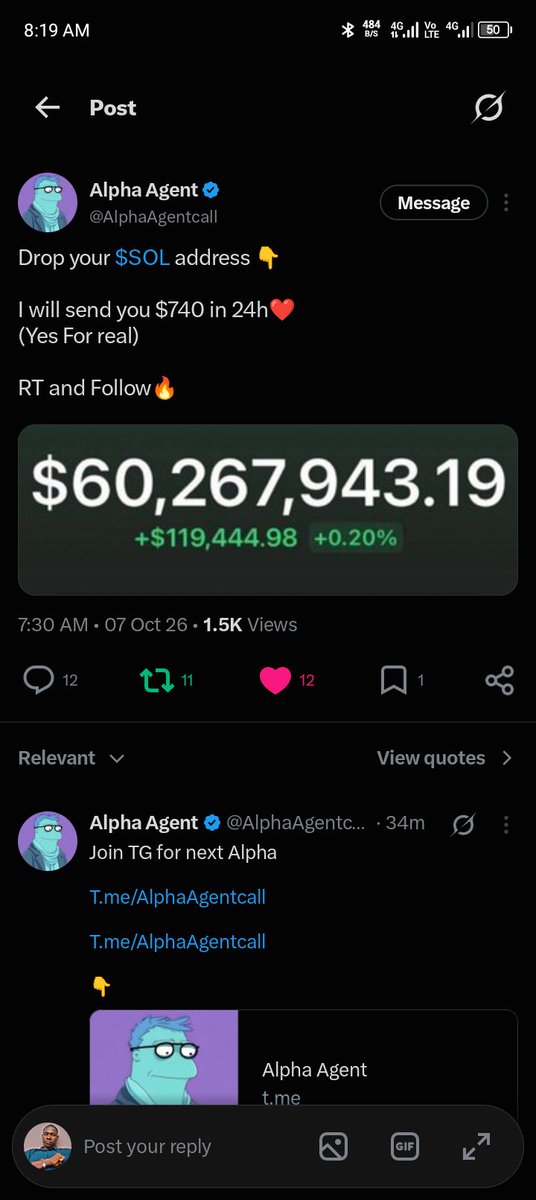Undo the retweet on the post
Image resolution: width=536 pixels, height=1200 pixels.
coord(156,681)
